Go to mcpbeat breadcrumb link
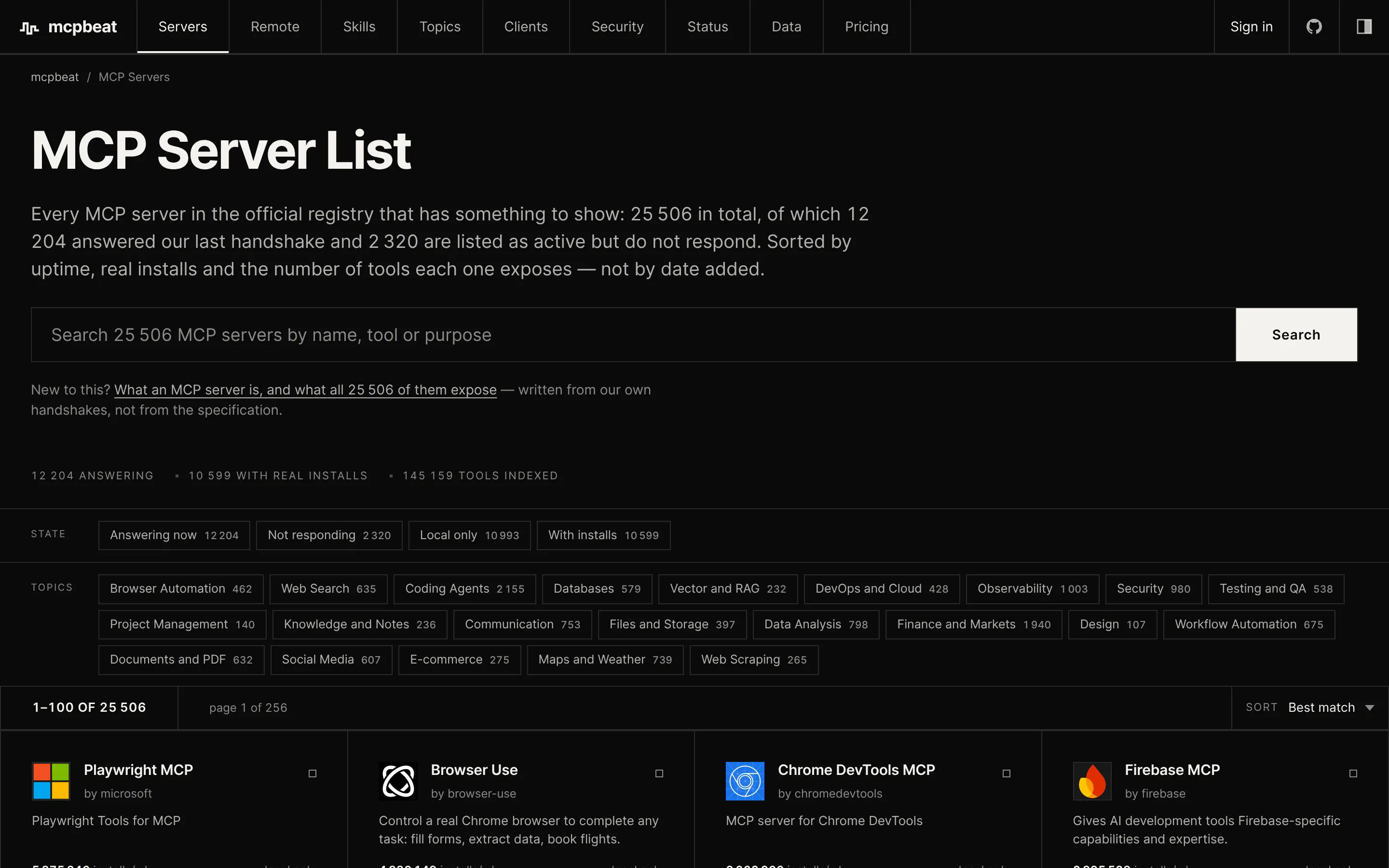Screen dimensions: 1389x868 coord(54,77)
